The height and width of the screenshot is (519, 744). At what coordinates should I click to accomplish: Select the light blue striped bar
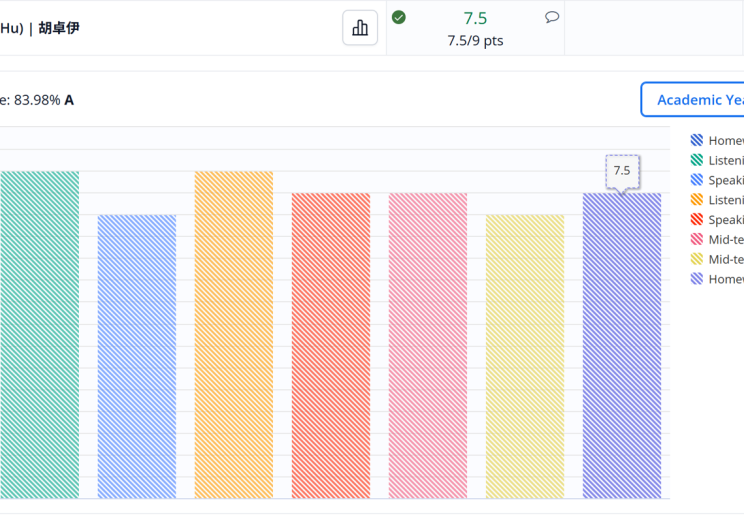136,356
